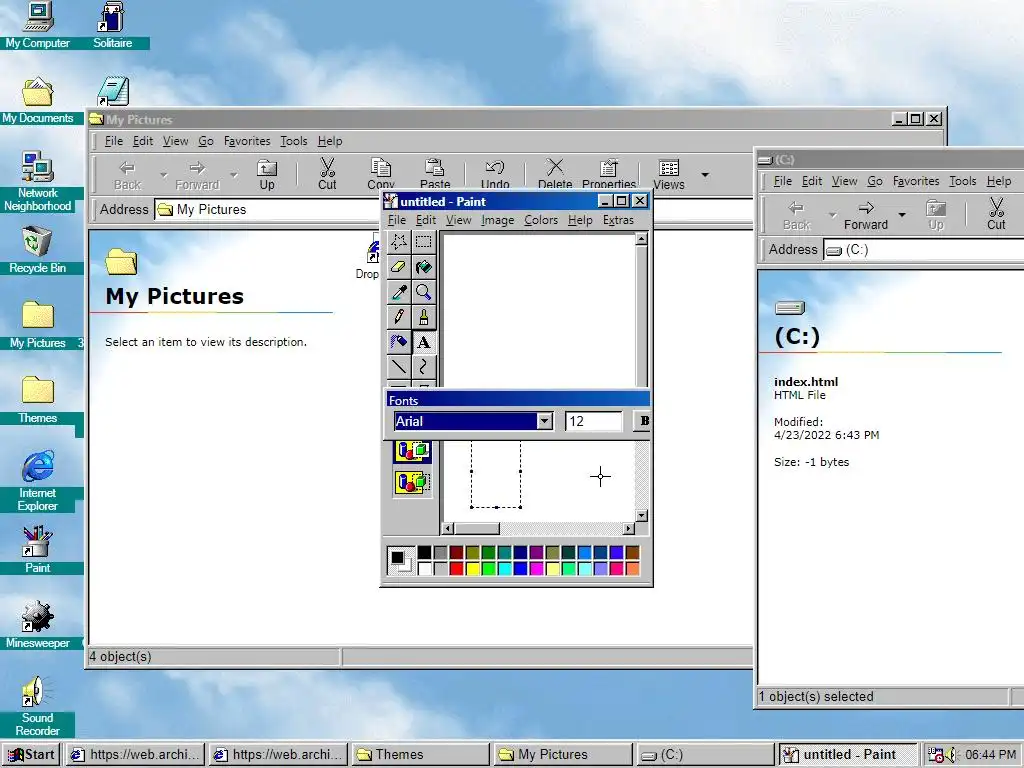Click Cut in the My Pictures toolbar
The height and width of the screenshot is (768, 1024).
[x=327, y=174]
